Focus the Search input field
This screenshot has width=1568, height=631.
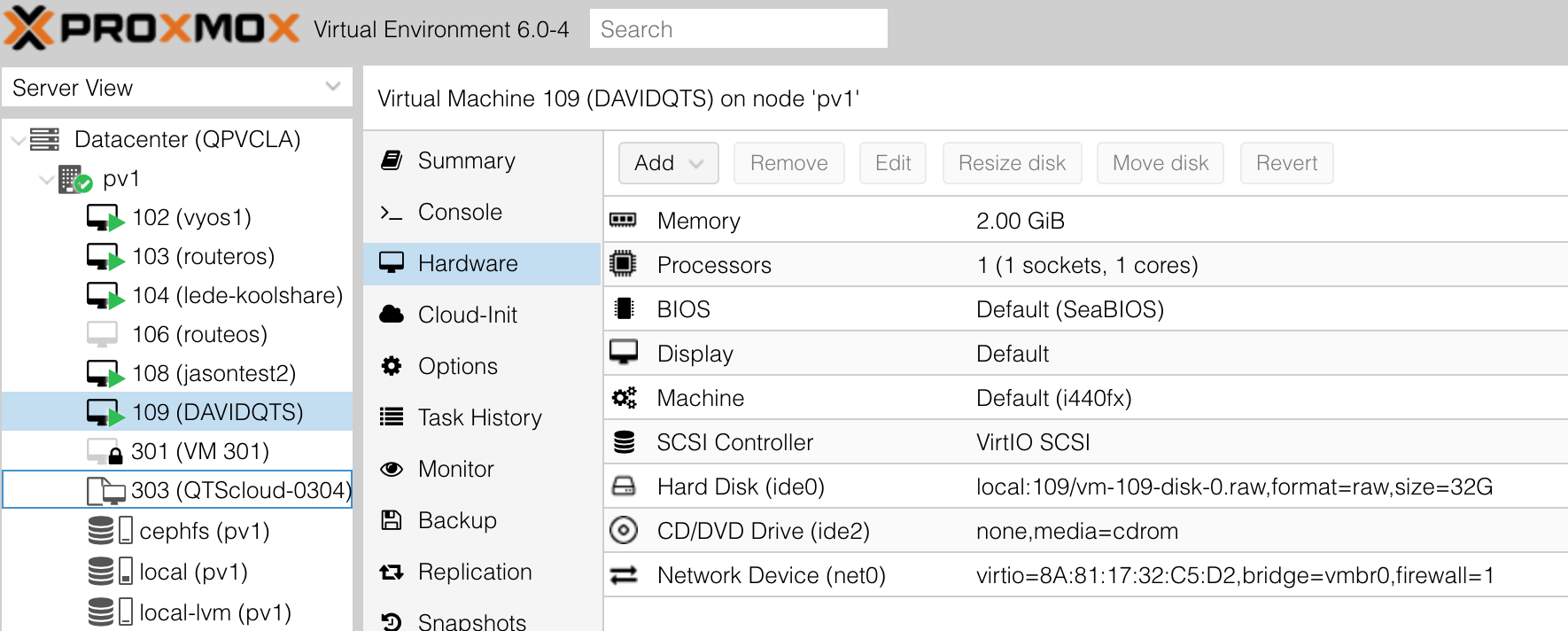(739, 29)
